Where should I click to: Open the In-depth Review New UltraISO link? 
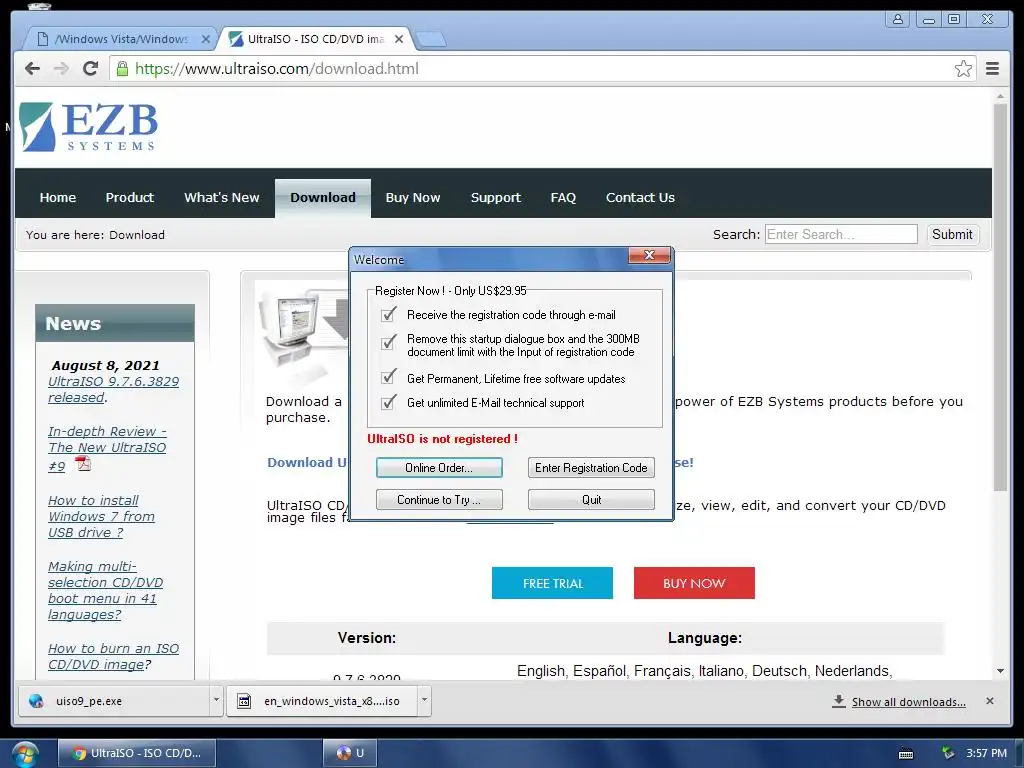click(107, 448)
